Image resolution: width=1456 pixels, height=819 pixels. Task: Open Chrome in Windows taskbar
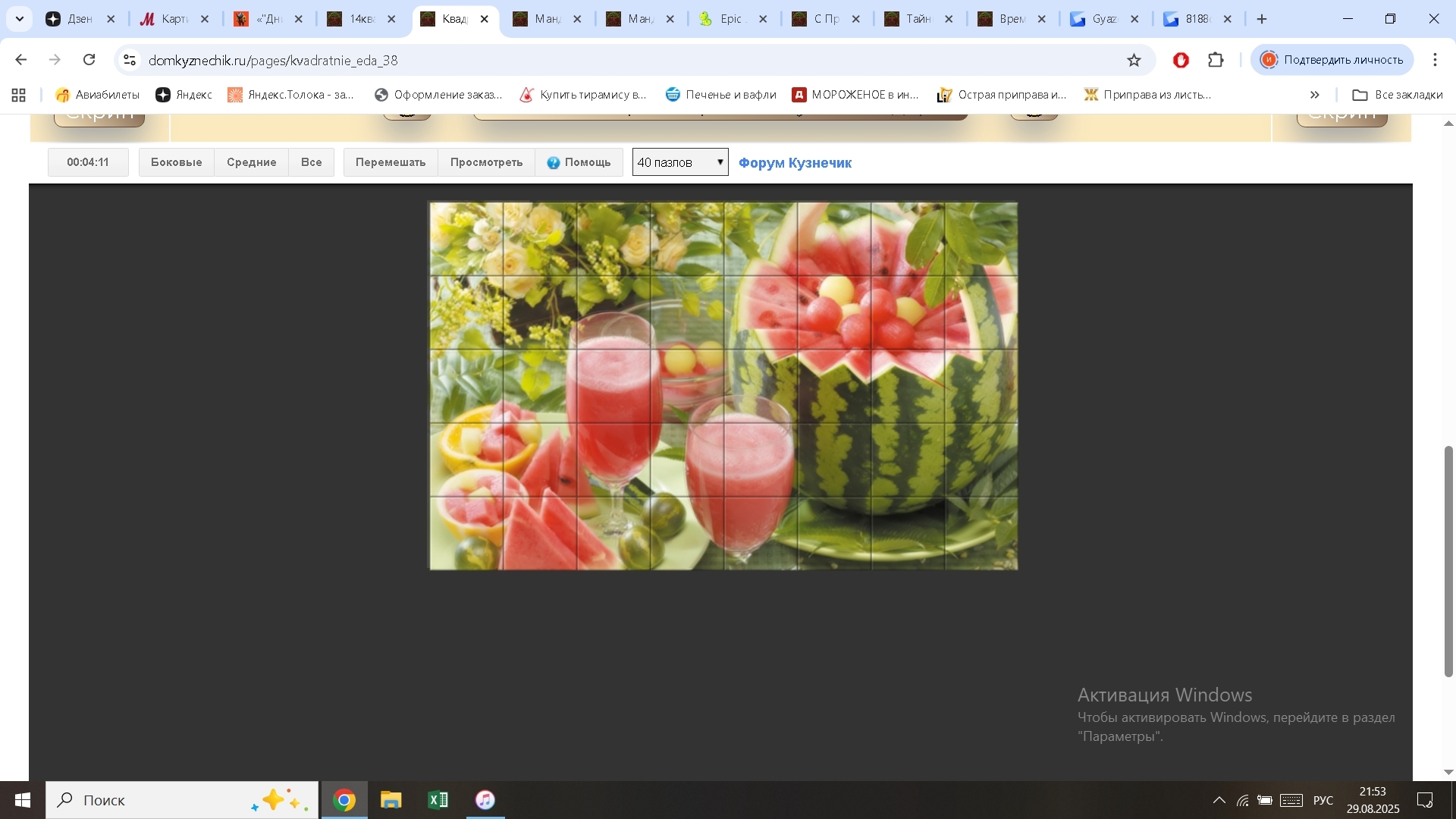tap(344, 800)
